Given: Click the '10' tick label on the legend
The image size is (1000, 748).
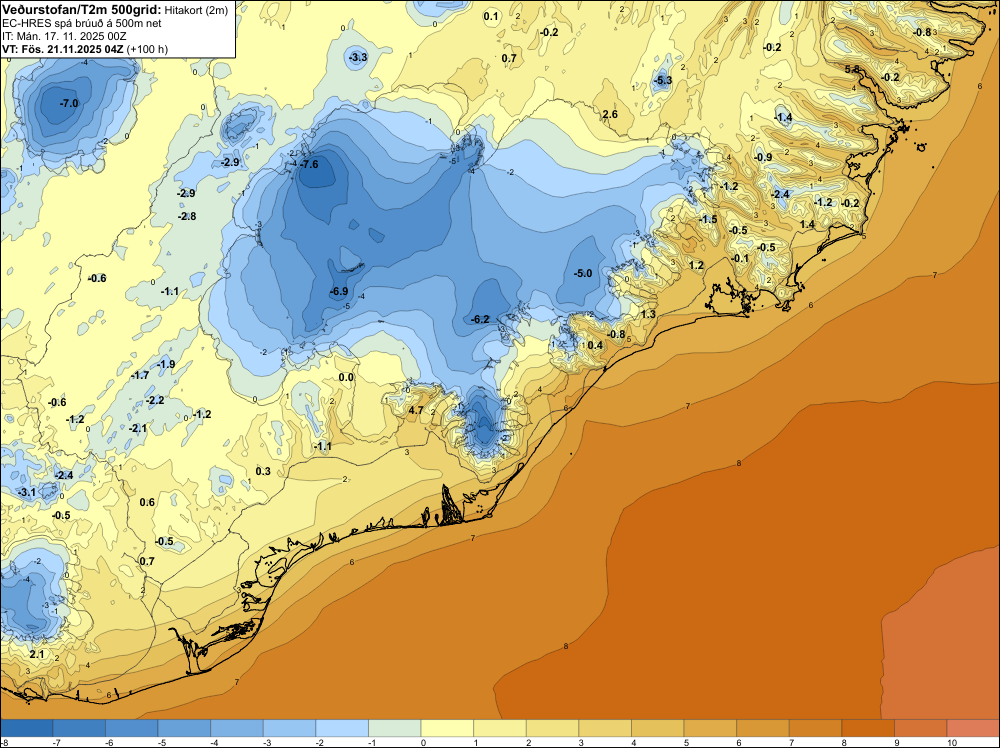Looking at the screenshot, I should click(952, 743).
